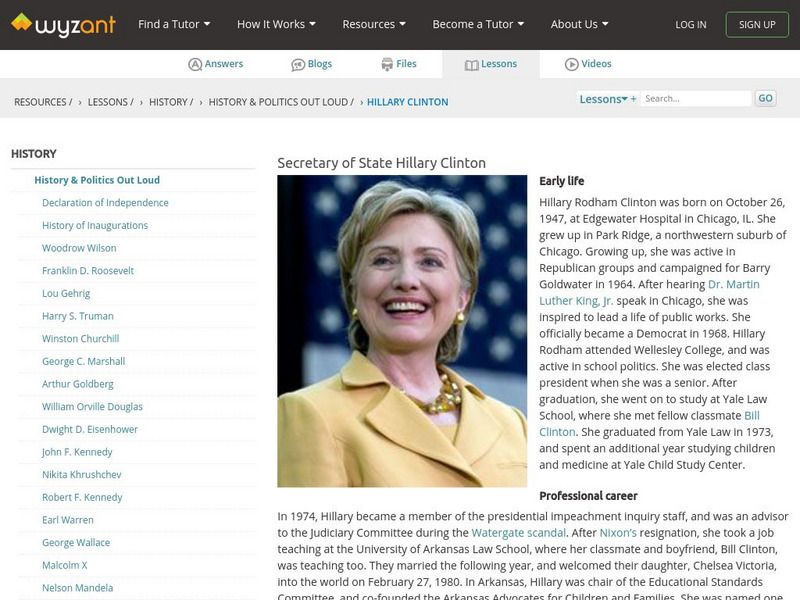This screenshot has width=800, height=600.
Task: Click the GO search button
Action: click(765, 98)
